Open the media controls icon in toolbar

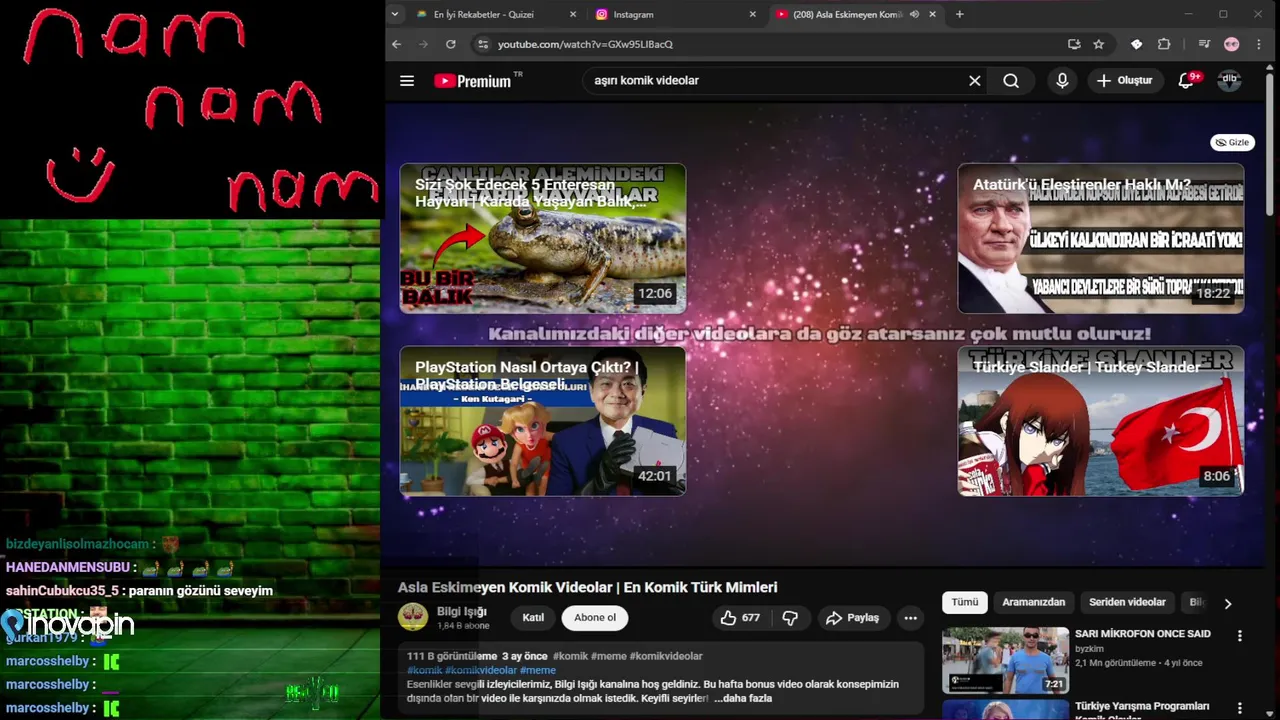coord(1204,44)
